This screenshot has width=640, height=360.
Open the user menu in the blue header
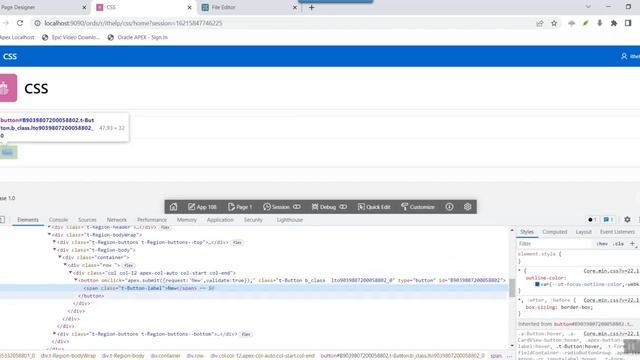pos(630,56)
